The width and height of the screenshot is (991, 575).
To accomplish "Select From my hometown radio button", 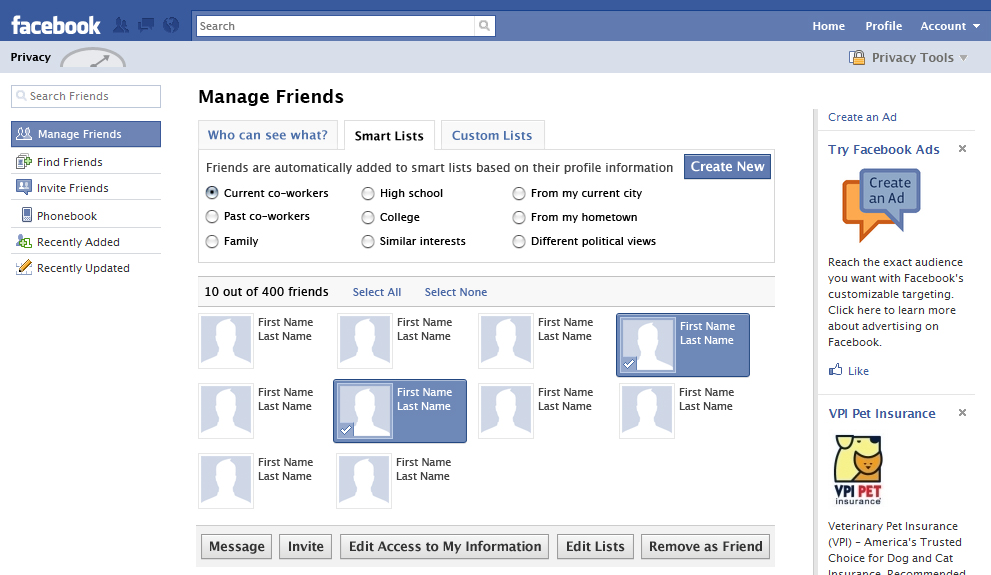I will 519,217.
